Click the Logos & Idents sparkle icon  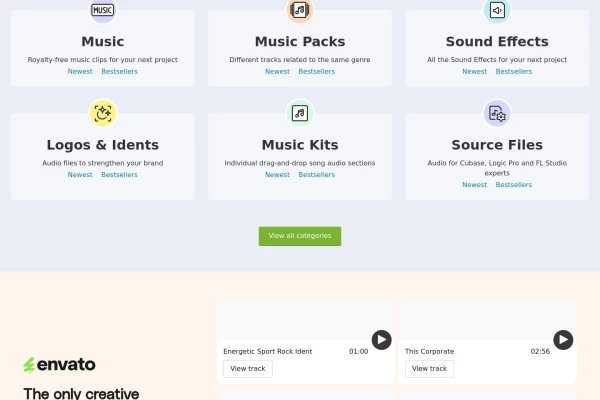pyautogui.click(x=103, y=113)
